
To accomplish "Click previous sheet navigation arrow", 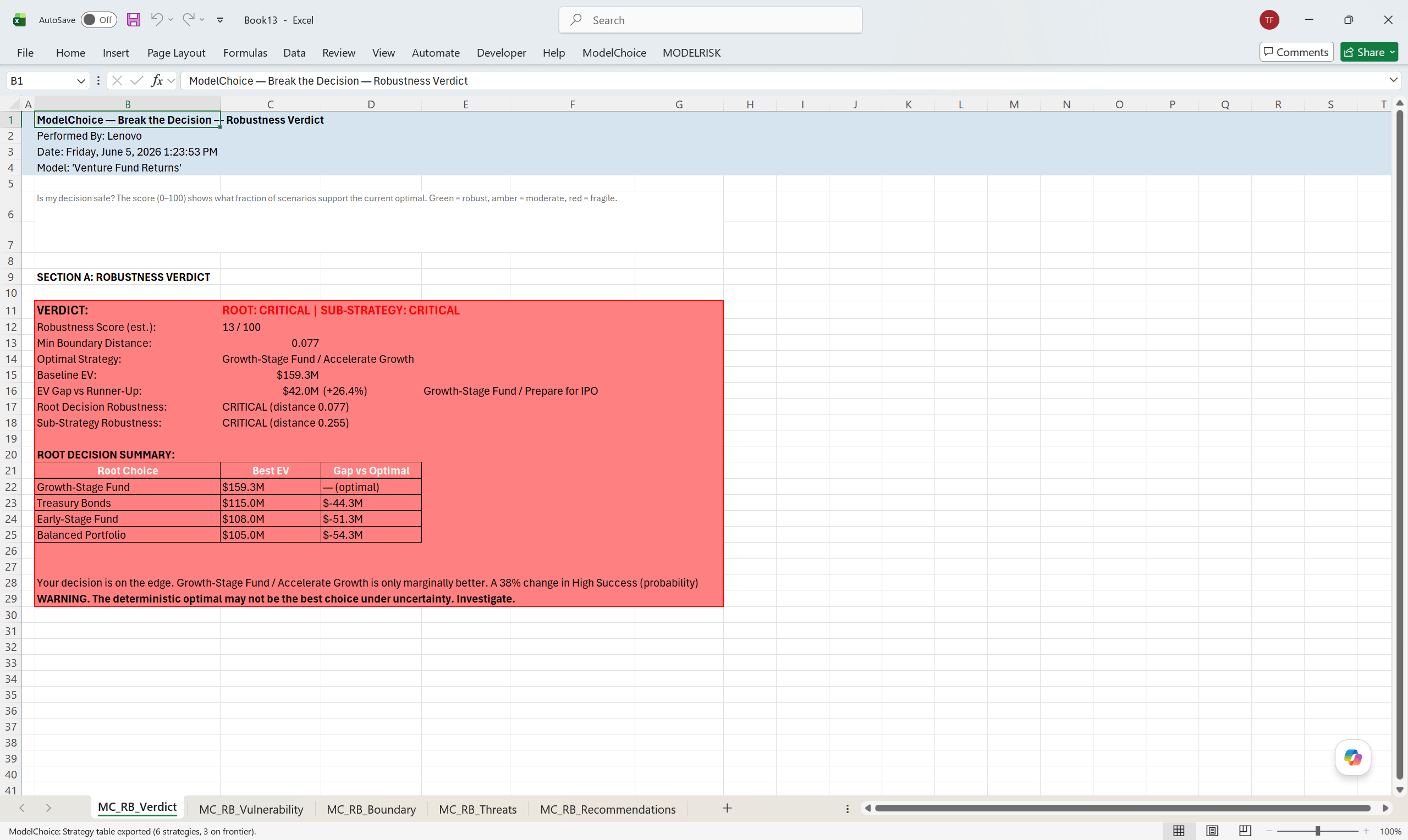I will (21, 808).
